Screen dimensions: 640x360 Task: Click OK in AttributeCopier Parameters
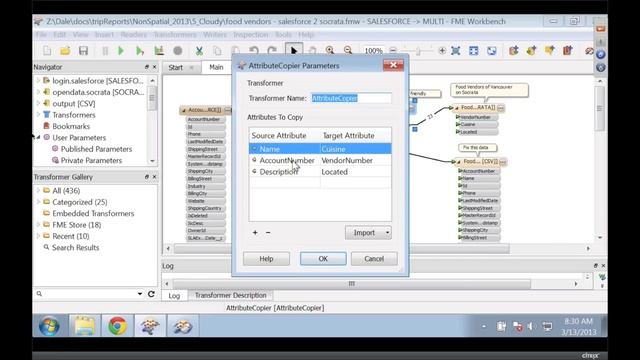tap(323, 259)
